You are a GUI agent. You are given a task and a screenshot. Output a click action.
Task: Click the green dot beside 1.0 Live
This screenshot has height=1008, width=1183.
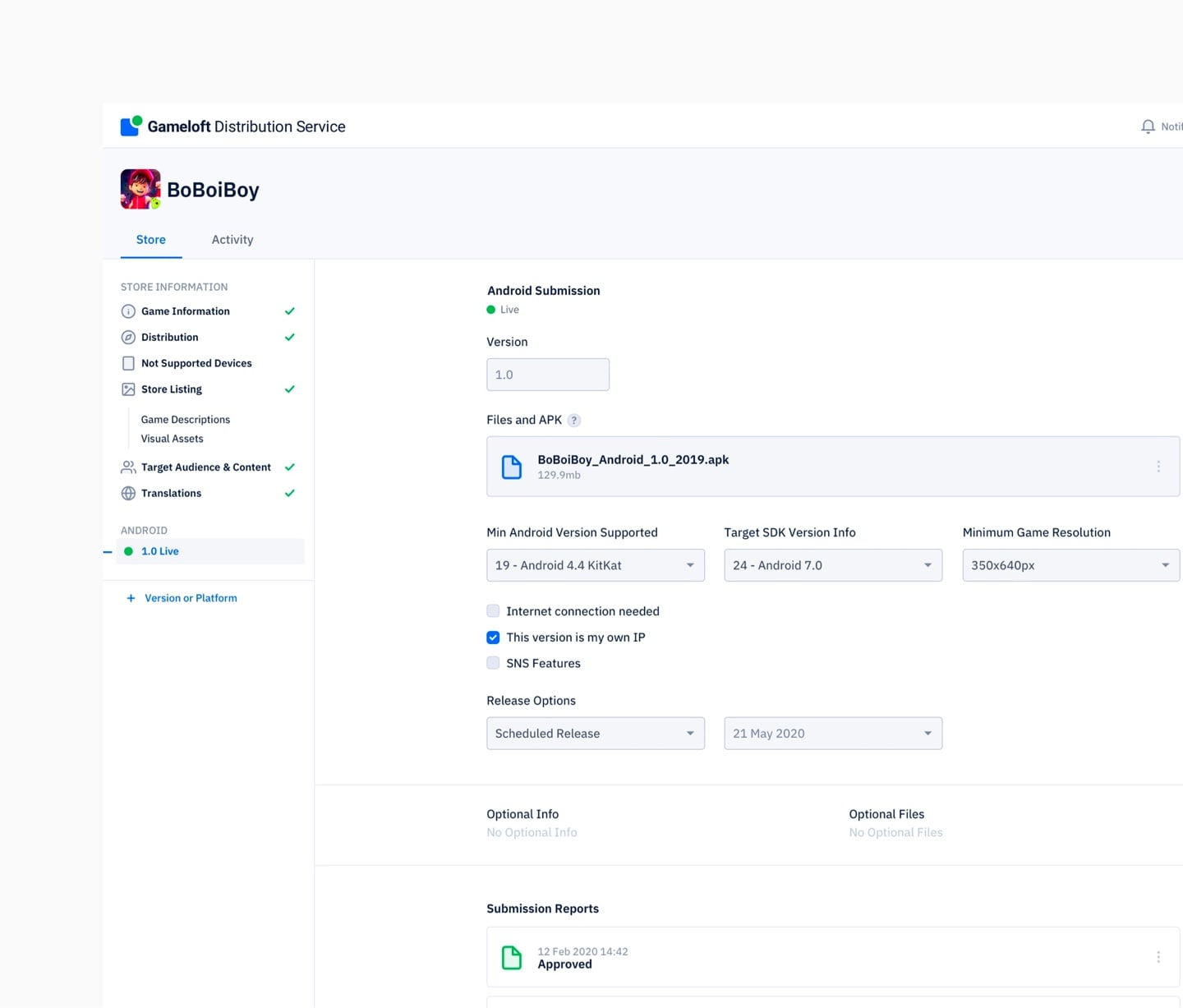pyautogui.click(x=128, y=551)
